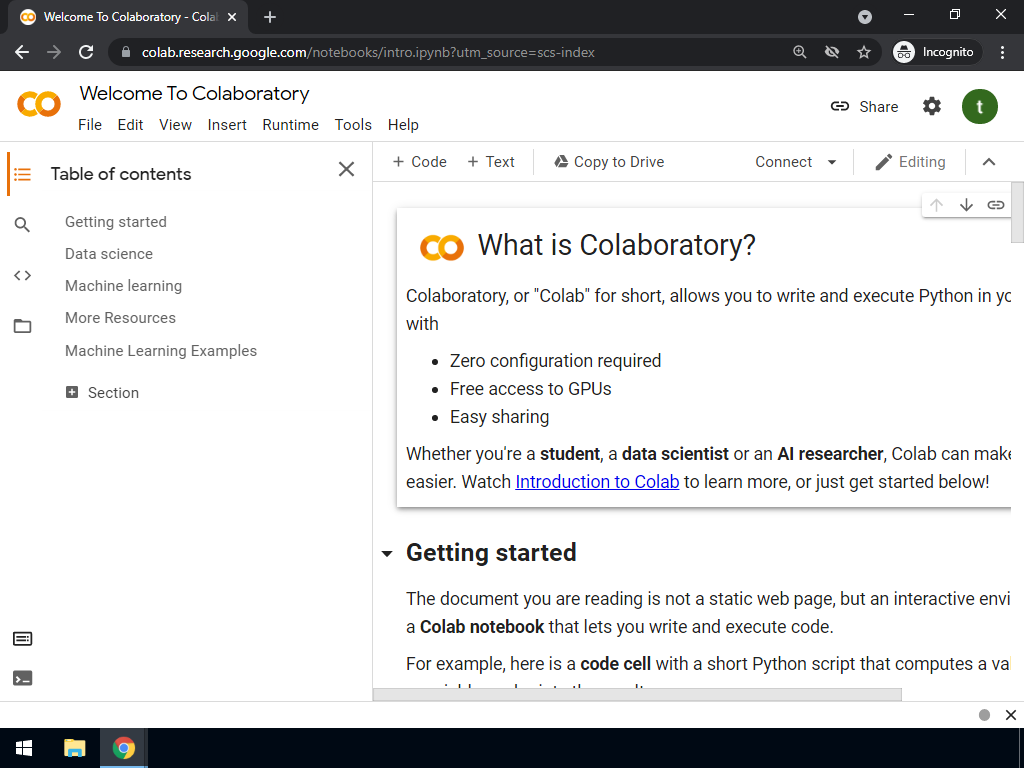This screenshot has height=768, width=1024.
Task: Copy link to cell icon
Action: (x=995, y=205)
